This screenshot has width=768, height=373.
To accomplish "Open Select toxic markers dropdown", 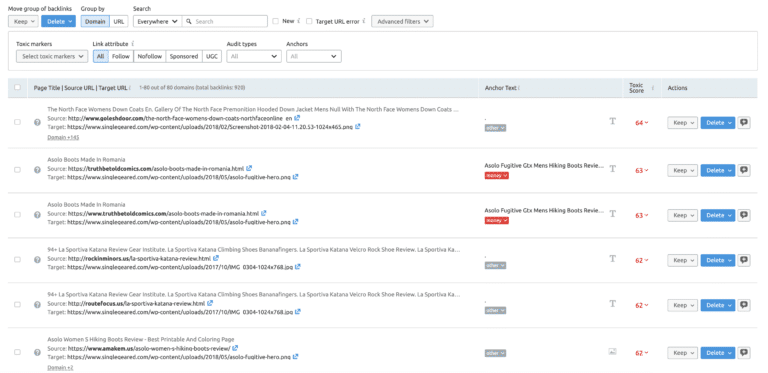I will tap(52, 56).
